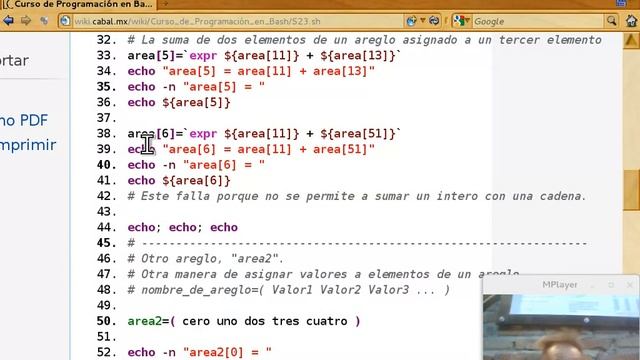Viewport: 640px width, 360px height.
Task: Click the site identity icon in address bar
Action: point(65,21)
